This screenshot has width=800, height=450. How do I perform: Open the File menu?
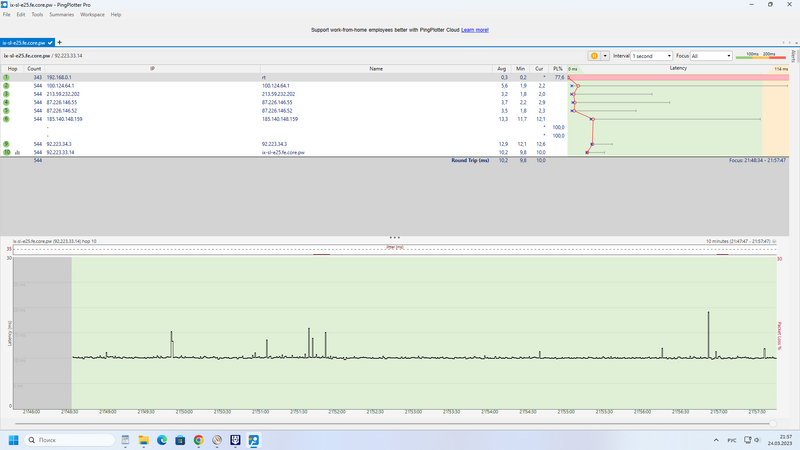7,15
